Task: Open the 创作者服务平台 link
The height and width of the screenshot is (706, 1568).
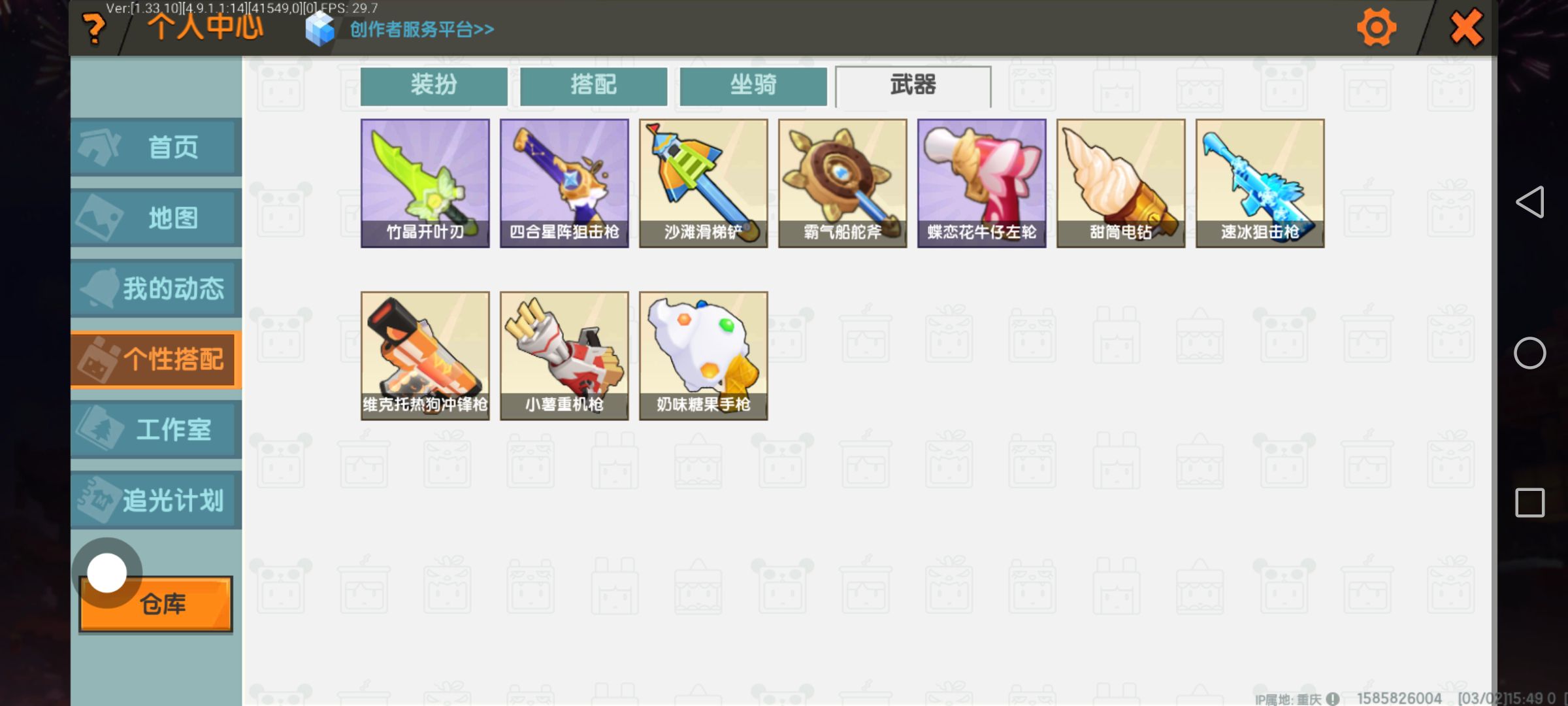Action: click(x=421, y=29)
